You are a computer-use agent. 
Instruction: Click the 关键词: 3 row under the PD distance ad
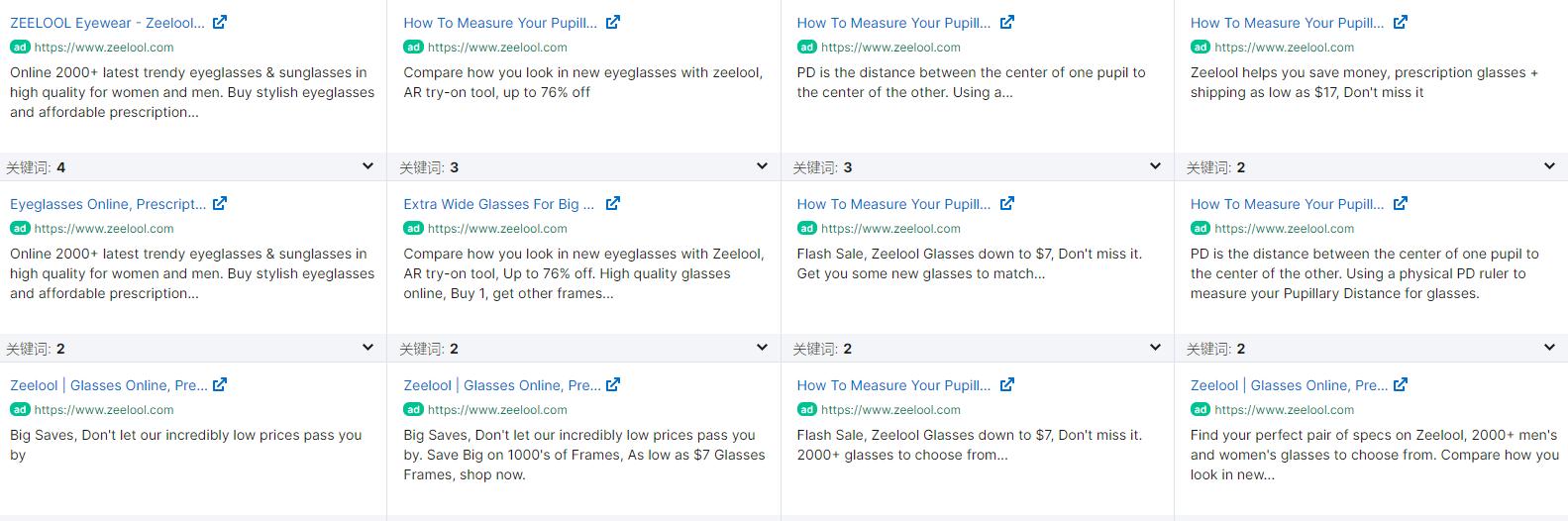(x=978, y=166)
